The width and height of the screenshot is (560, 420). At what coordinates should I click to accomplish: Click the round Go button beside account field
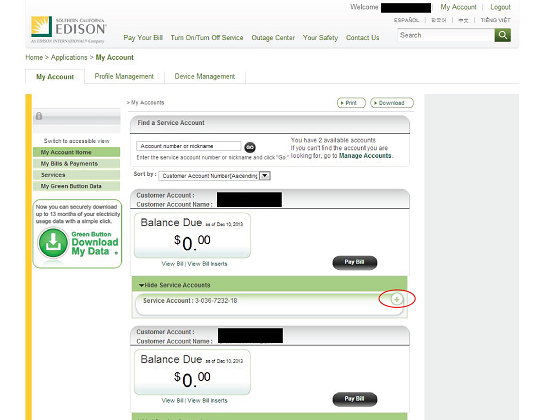point(250,147)
